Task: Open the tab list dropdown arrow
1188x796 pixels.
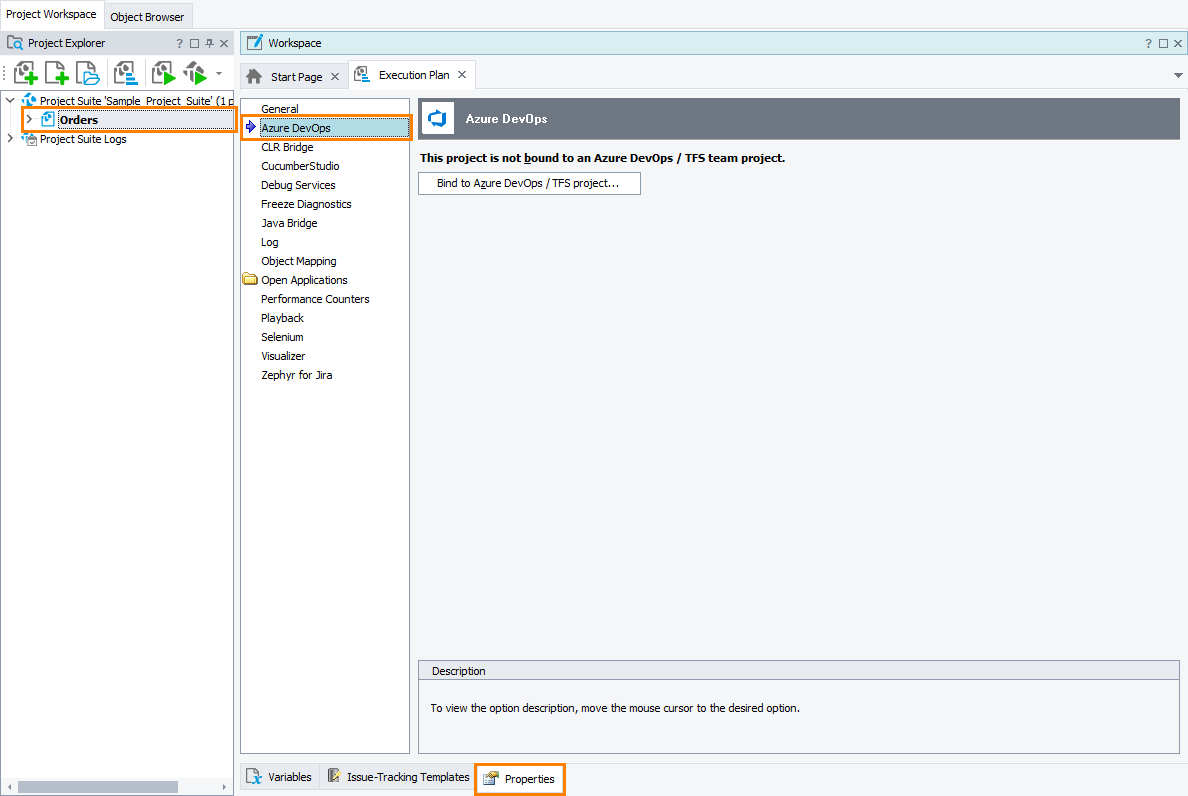Action: [x=1177, y=74]
